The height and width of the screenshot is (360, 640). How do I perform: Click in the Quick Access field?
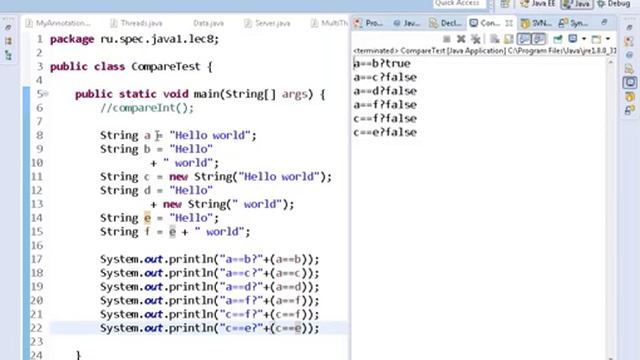tap(459, 4)
